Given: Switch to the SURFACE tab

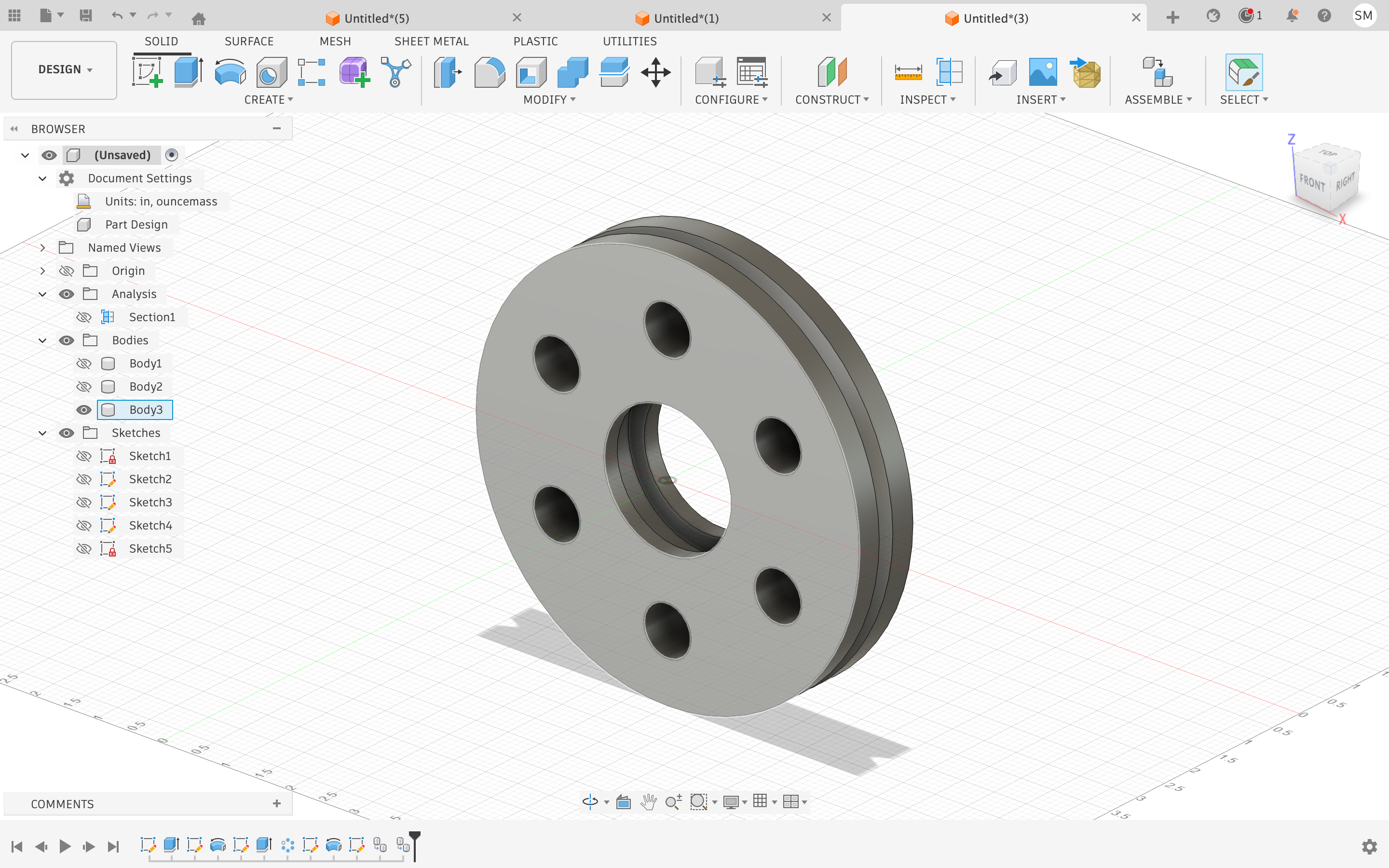Looking at the screenshot, I should pyautogui.click(x=249, y=41).
